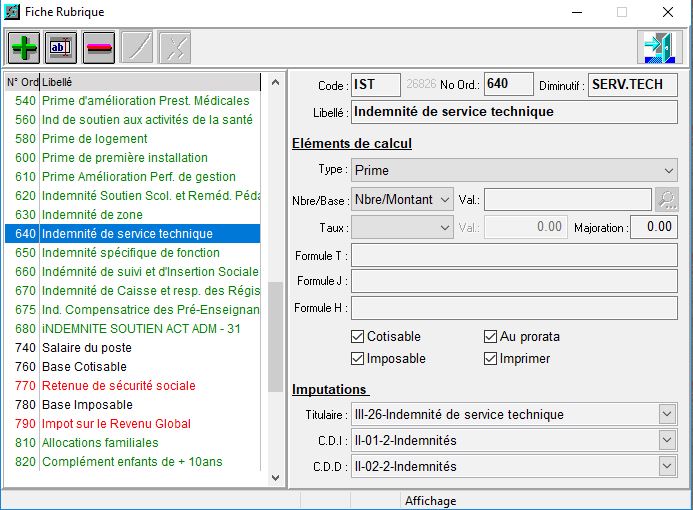Select row 680 iNDEMNITE SOUTIEN ACT ADM

[x=133, y=329]
